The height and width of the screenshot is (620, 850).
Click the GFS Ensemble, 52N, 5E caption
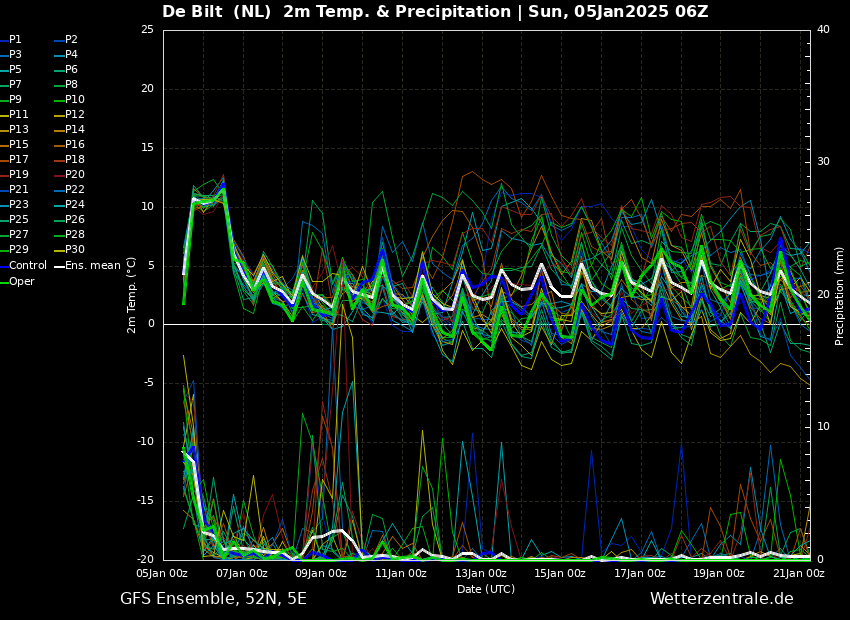click(x=214, y=599)
